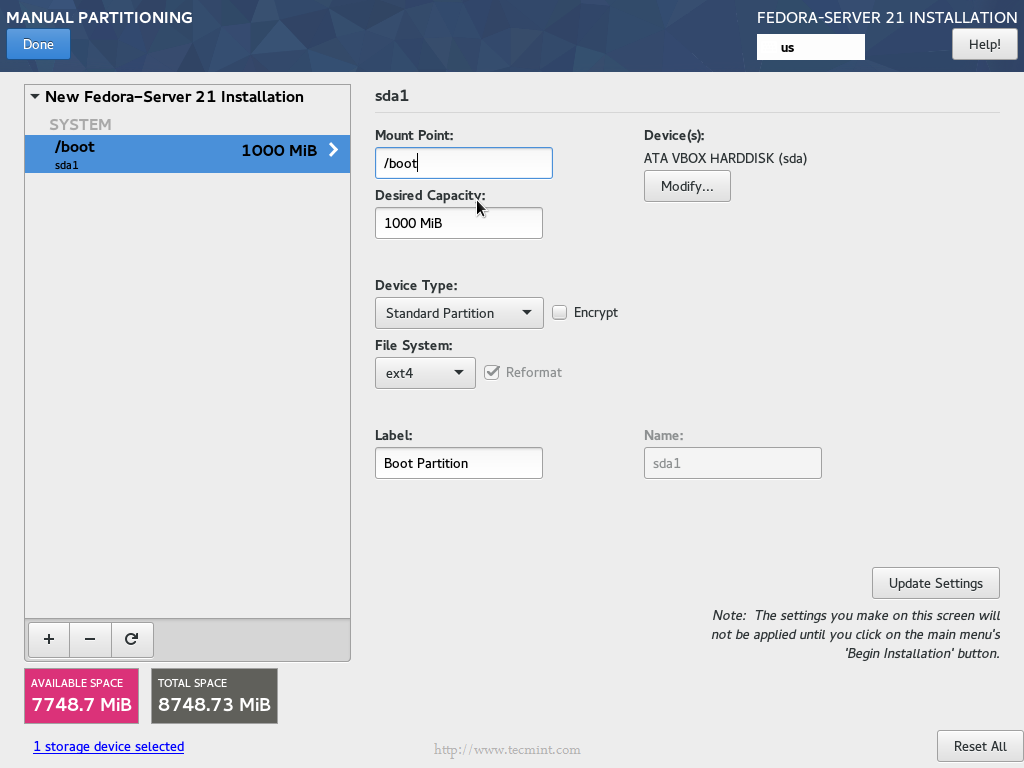Remove selected mount point with minus icon
This screenshot has width=1024, height=768.
pyautogui.click(x=90, y=639)
